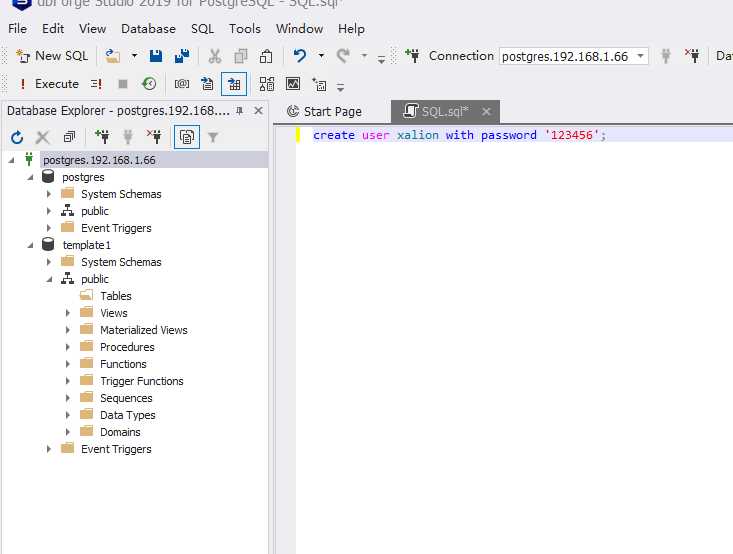Image resolution: width=733 pixels, height=554 pixels.
Task: Open the Edit menu
Action: pos(53,29)
